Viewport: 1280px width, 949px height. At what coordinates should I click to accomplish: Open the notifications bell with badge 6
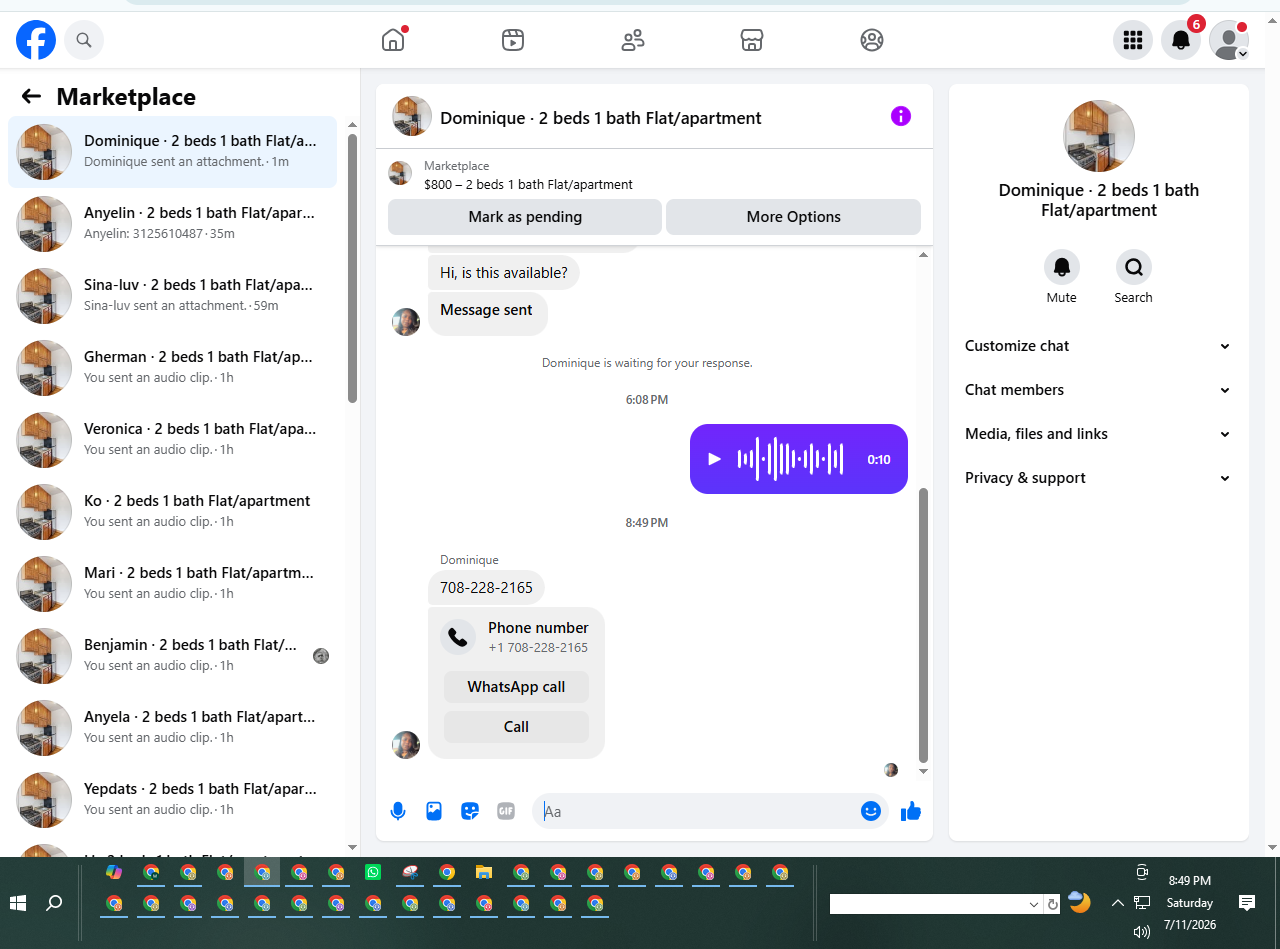pos(1181,40)
